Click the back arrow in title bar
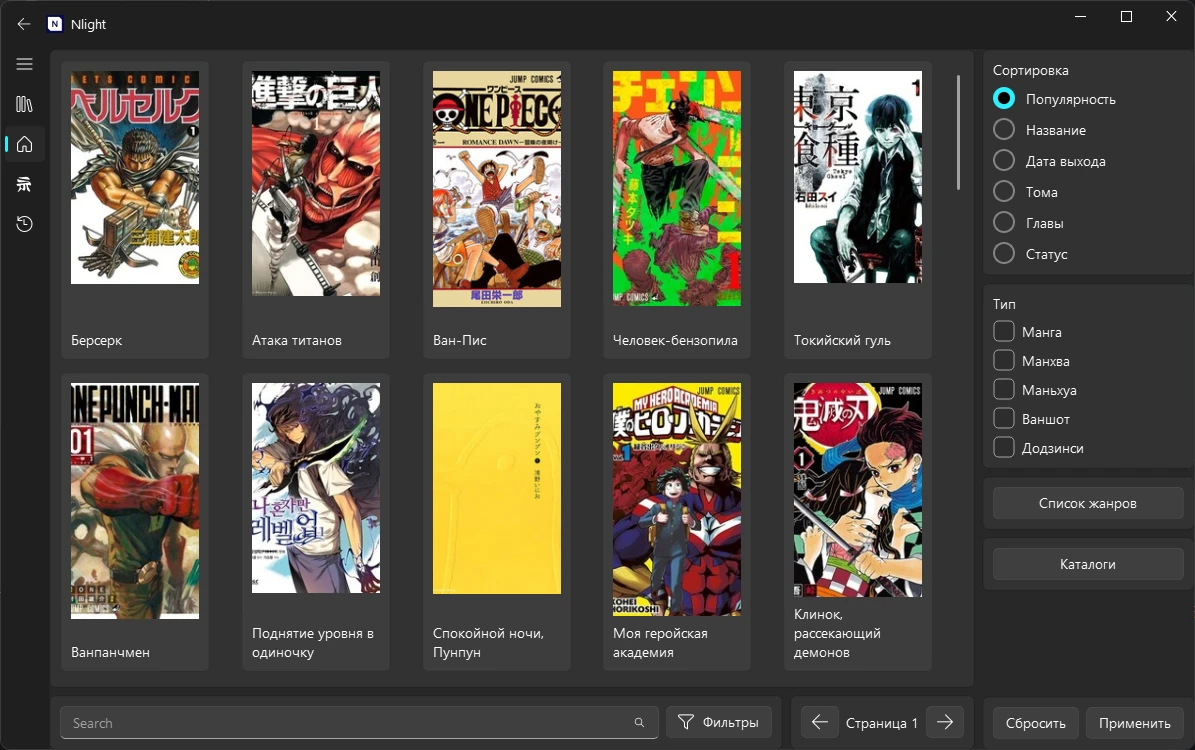This screenshot has width=1195, height=750. (24, 24)
